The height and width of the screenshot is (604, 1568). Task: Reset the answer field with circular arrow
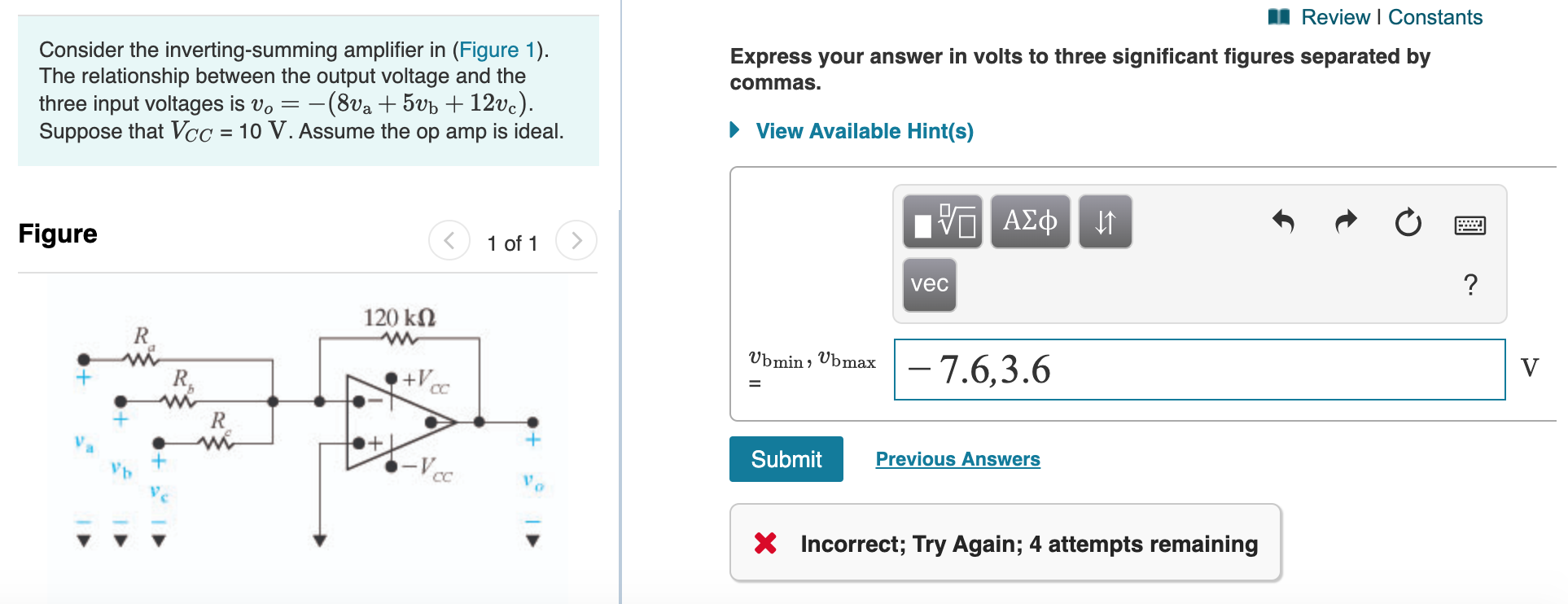point(1408,223)
